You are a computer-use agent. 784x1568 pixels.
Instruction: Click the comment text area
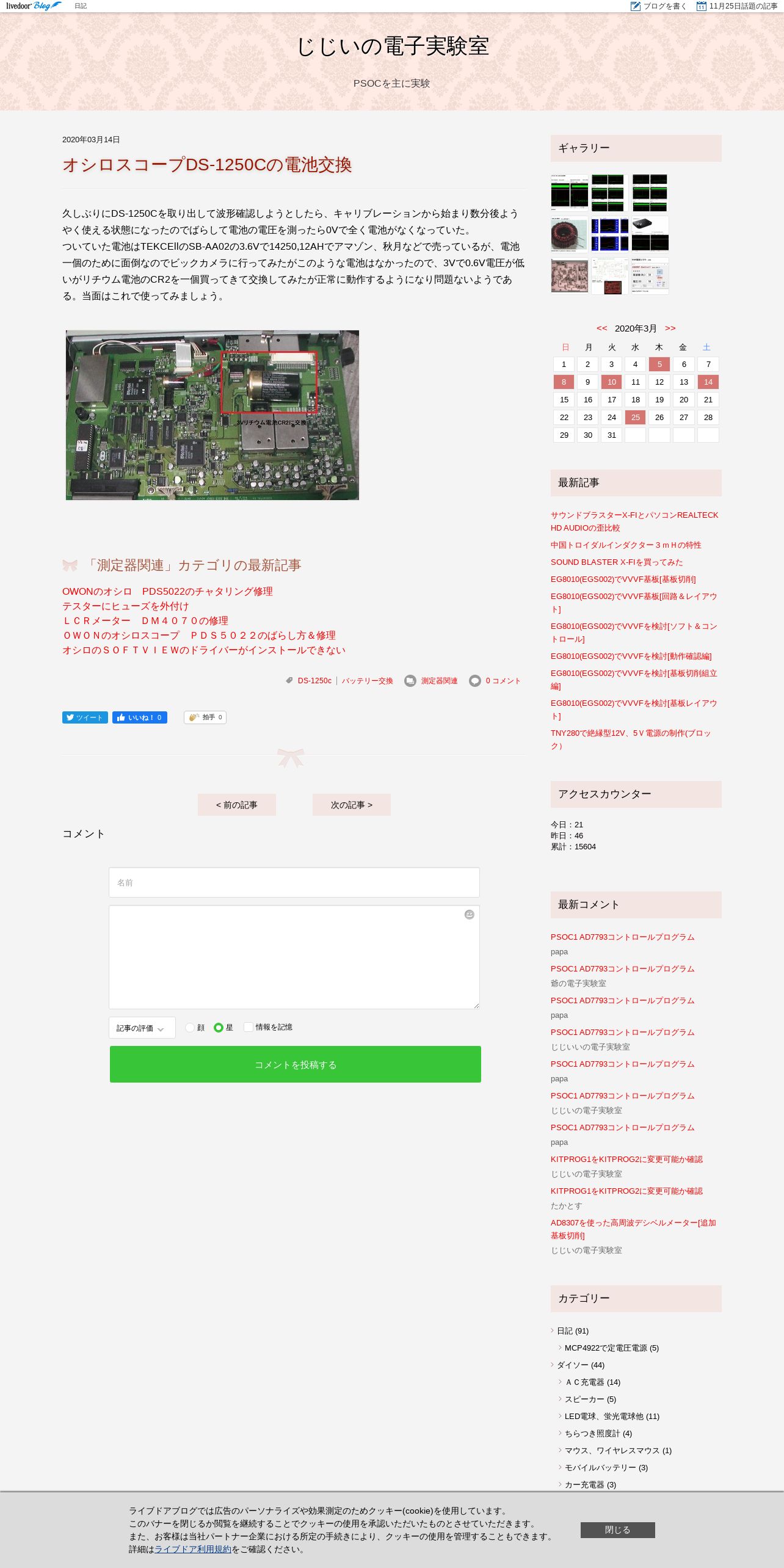pos(294,957)
